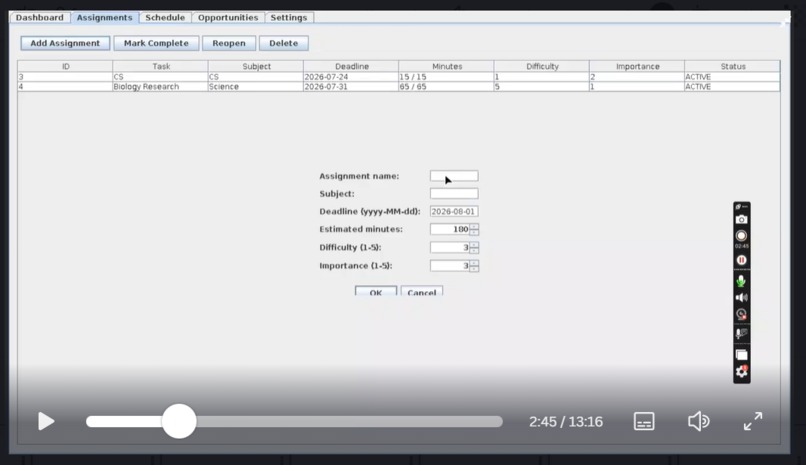
Task: Click the Estimated minutes value field
Action: click(450, 229)
